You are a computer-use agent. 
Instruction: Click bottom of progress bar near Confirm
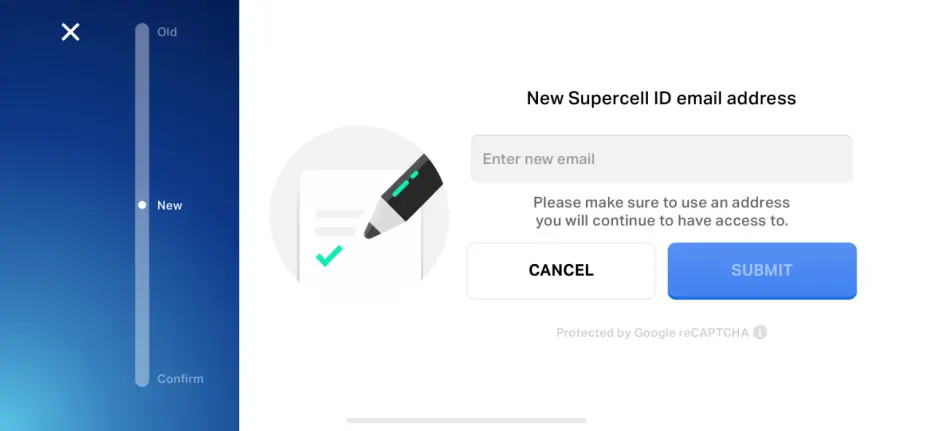(142, 378)
